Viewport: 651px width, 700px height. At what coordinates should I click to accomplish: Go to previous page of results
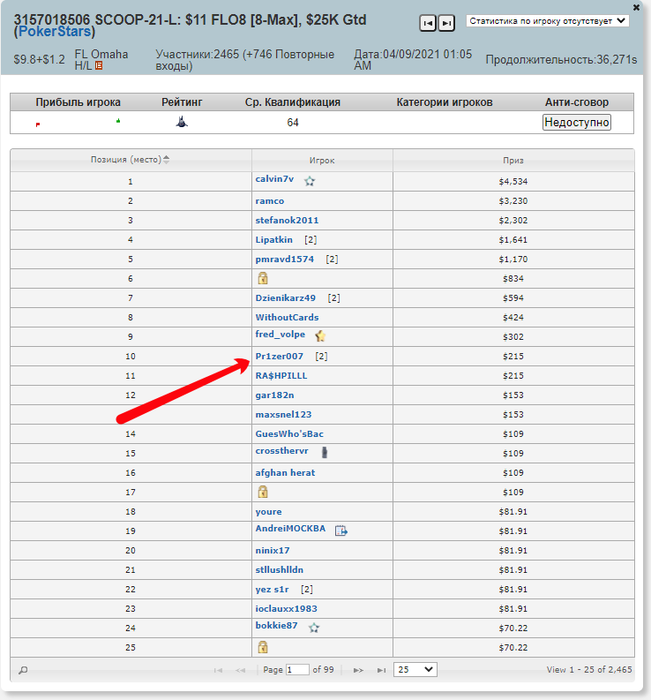[240, 670]
